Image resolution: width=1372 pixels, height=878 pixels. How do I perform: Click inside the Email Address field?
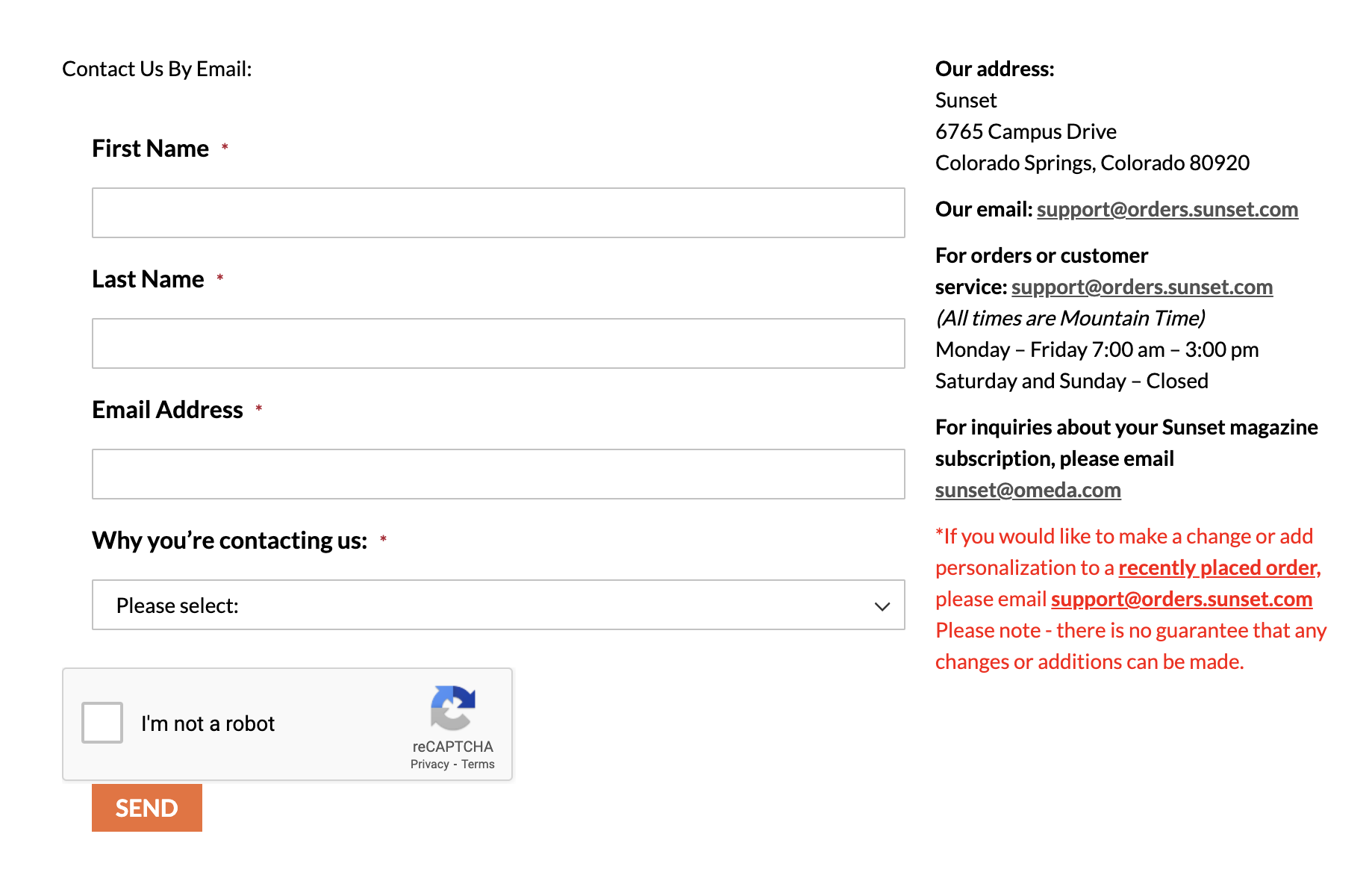coord(498,473)
